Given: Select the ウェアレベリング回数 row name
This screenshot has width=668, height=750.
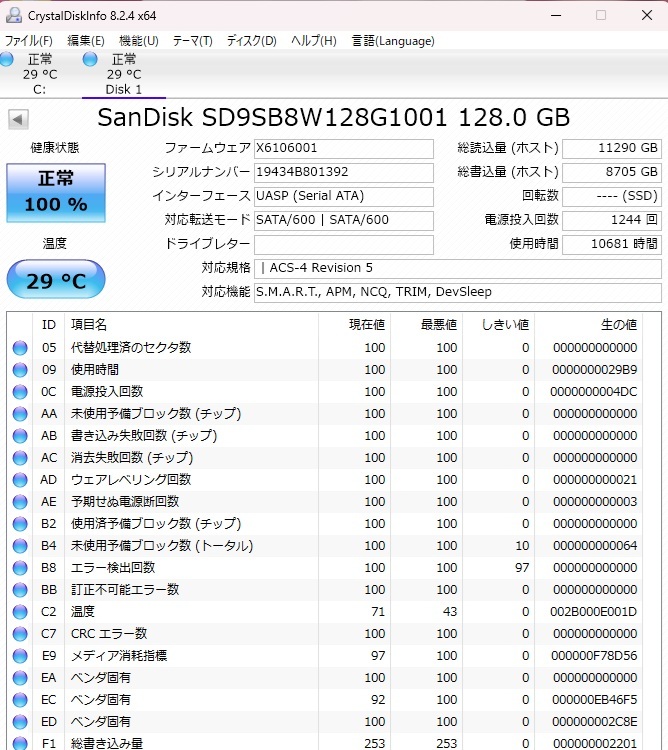Looking at the screenshot, I should (131, 480).
